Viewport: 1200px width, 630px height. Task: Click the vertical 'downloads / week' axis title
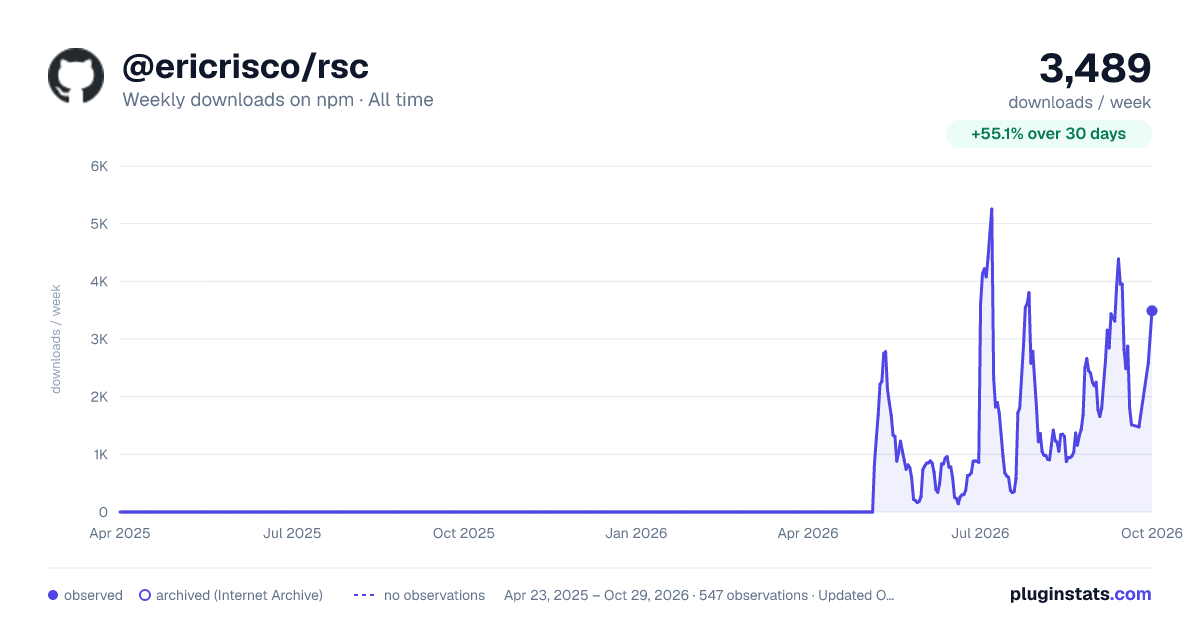click(x=56, y=339)
